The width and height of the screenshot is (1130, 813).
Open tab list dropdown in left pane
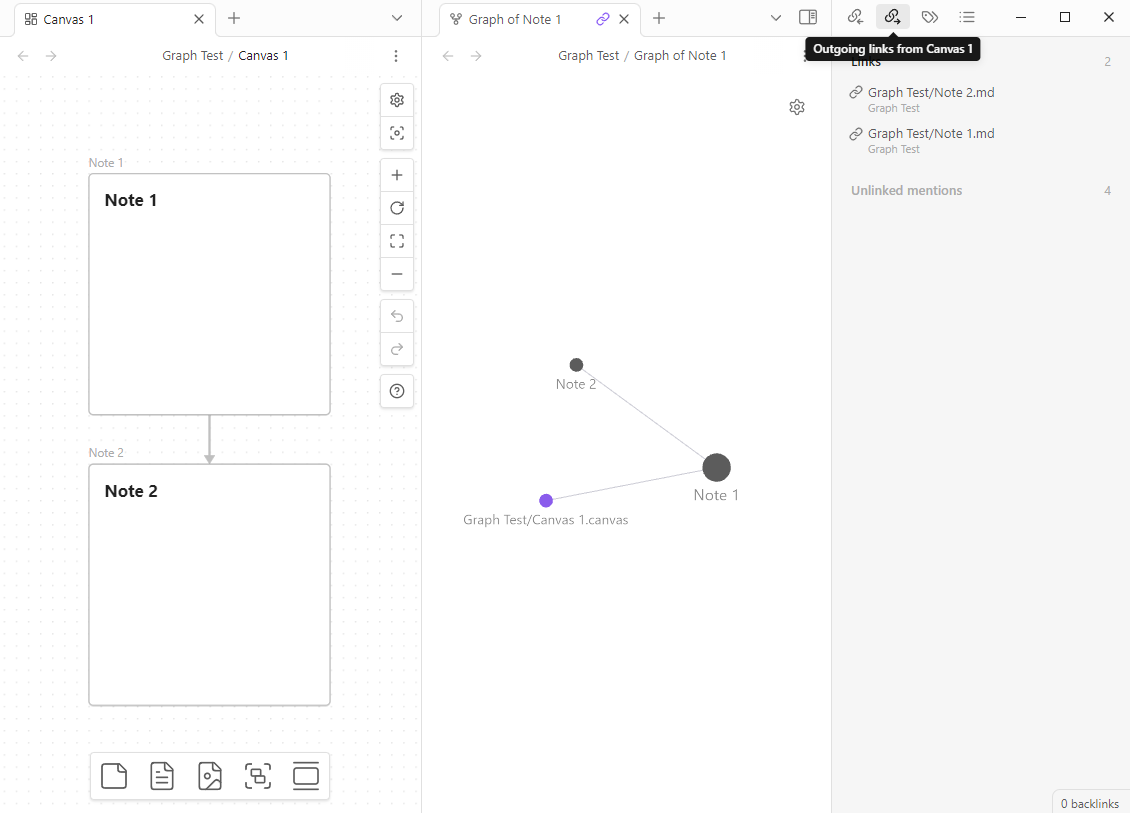click(x=397, y=18)
